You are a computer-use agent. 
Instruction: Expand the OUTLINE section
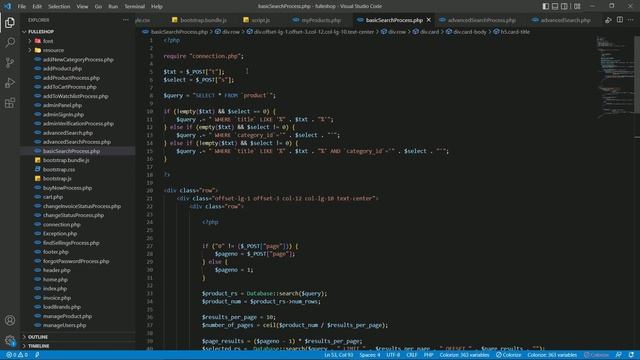(x=78, y=337)
